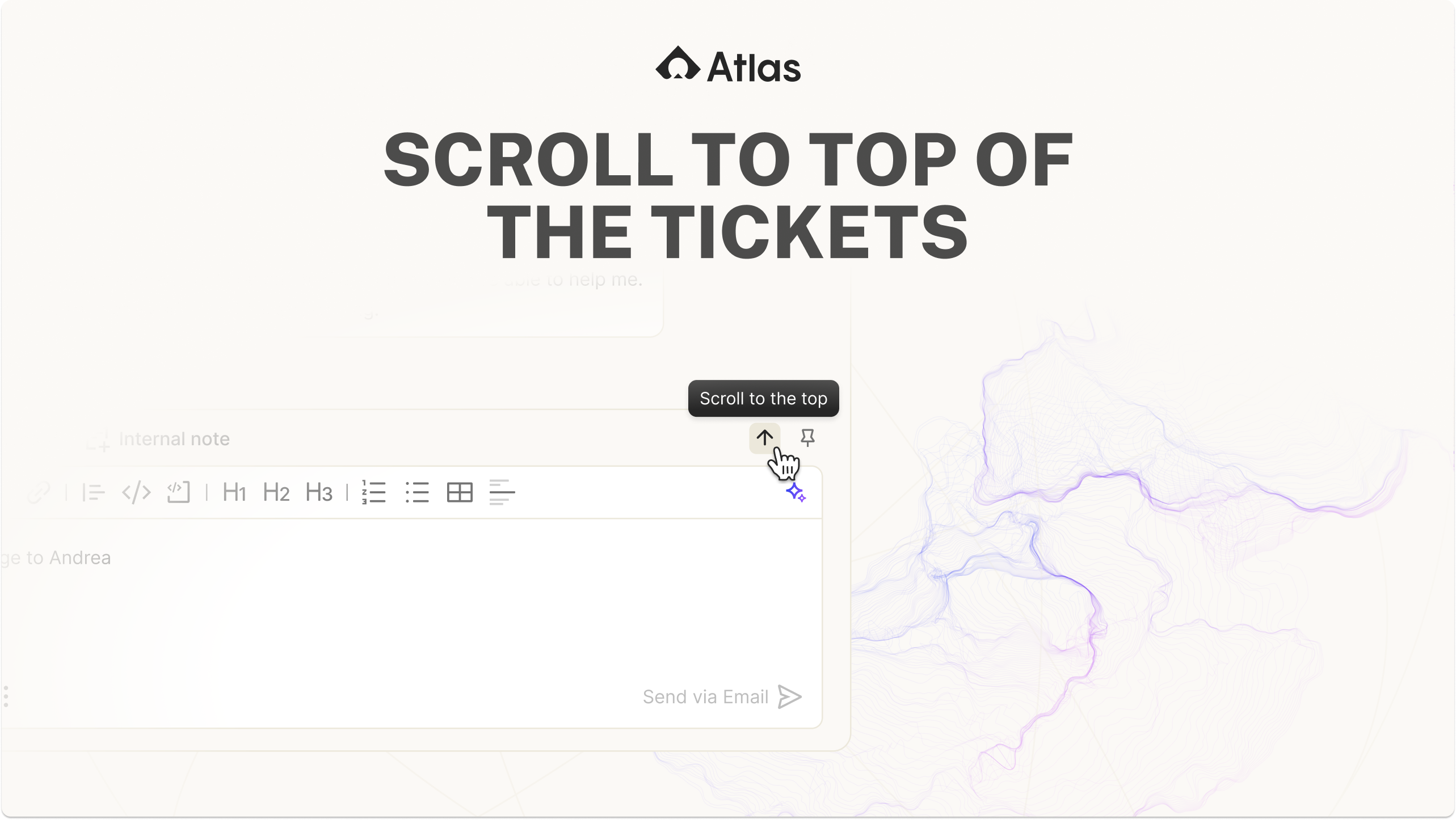This screenshot has height=820, width=1456.
Task: Apply Heading 1 style
Action: (234, 492)
